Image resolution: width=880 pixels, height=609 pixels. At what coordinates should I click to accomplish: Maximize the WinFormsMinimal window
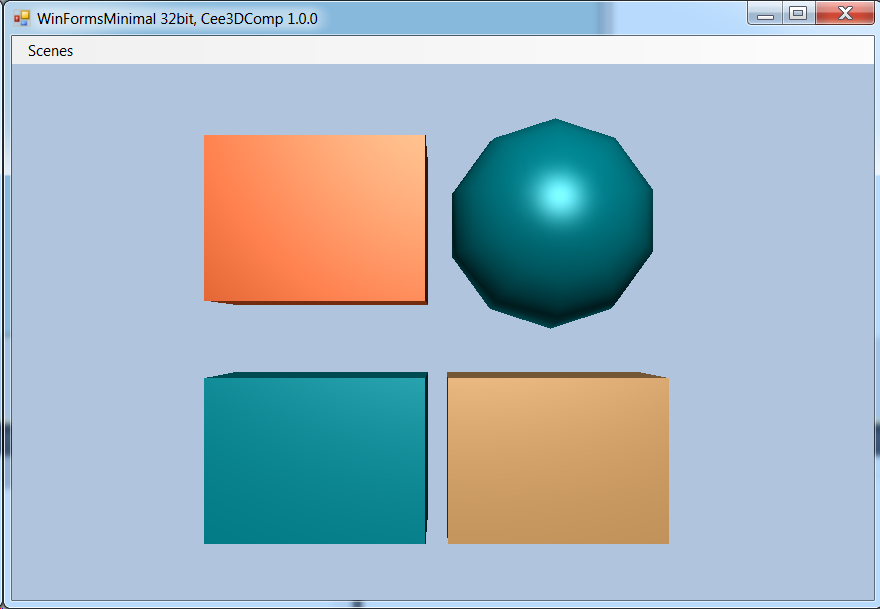coord(797,14)
